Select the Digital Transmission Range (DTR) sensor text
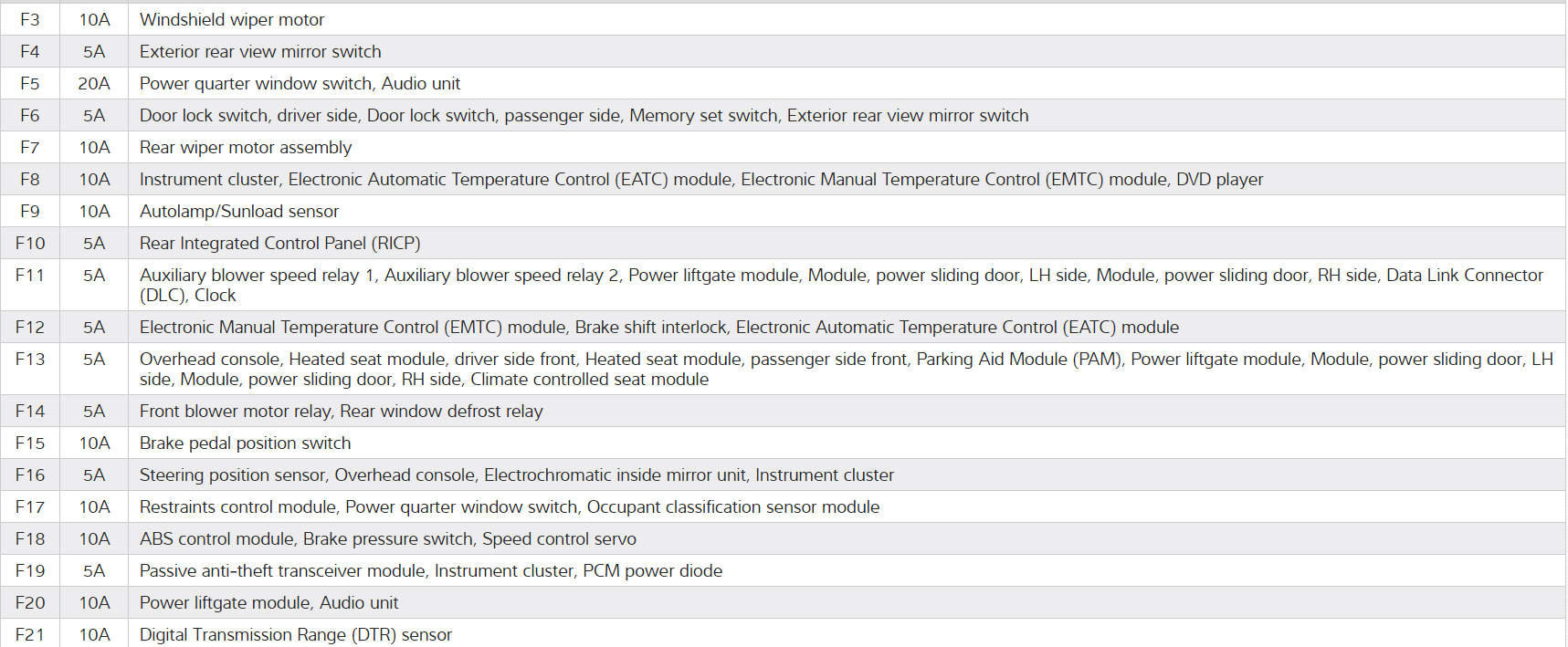1568x647 pixels. [296, 634]
